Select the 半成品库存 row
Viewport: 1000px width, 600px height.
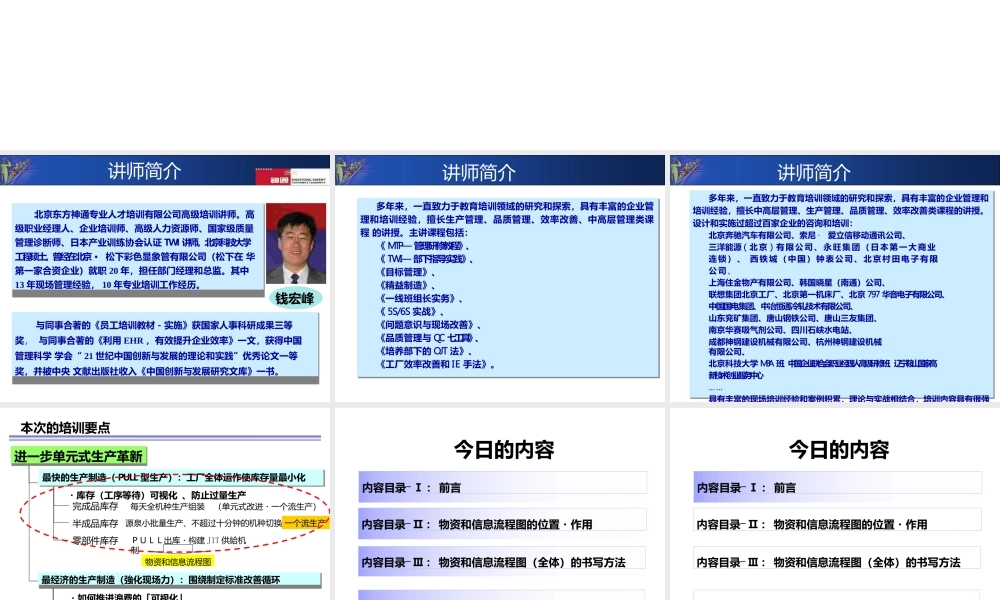[200, 523]
